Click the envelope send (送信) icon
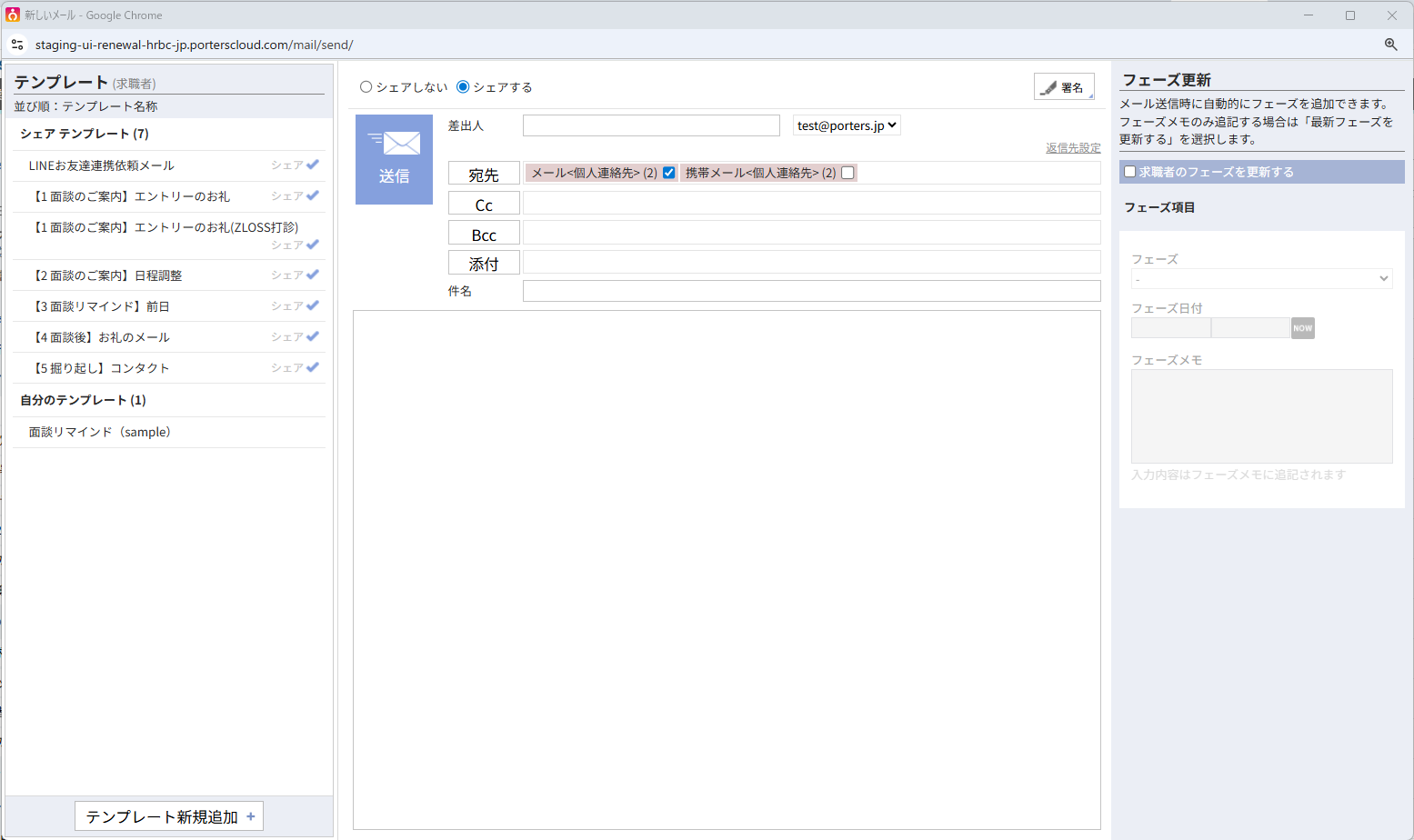 (394, 159)
